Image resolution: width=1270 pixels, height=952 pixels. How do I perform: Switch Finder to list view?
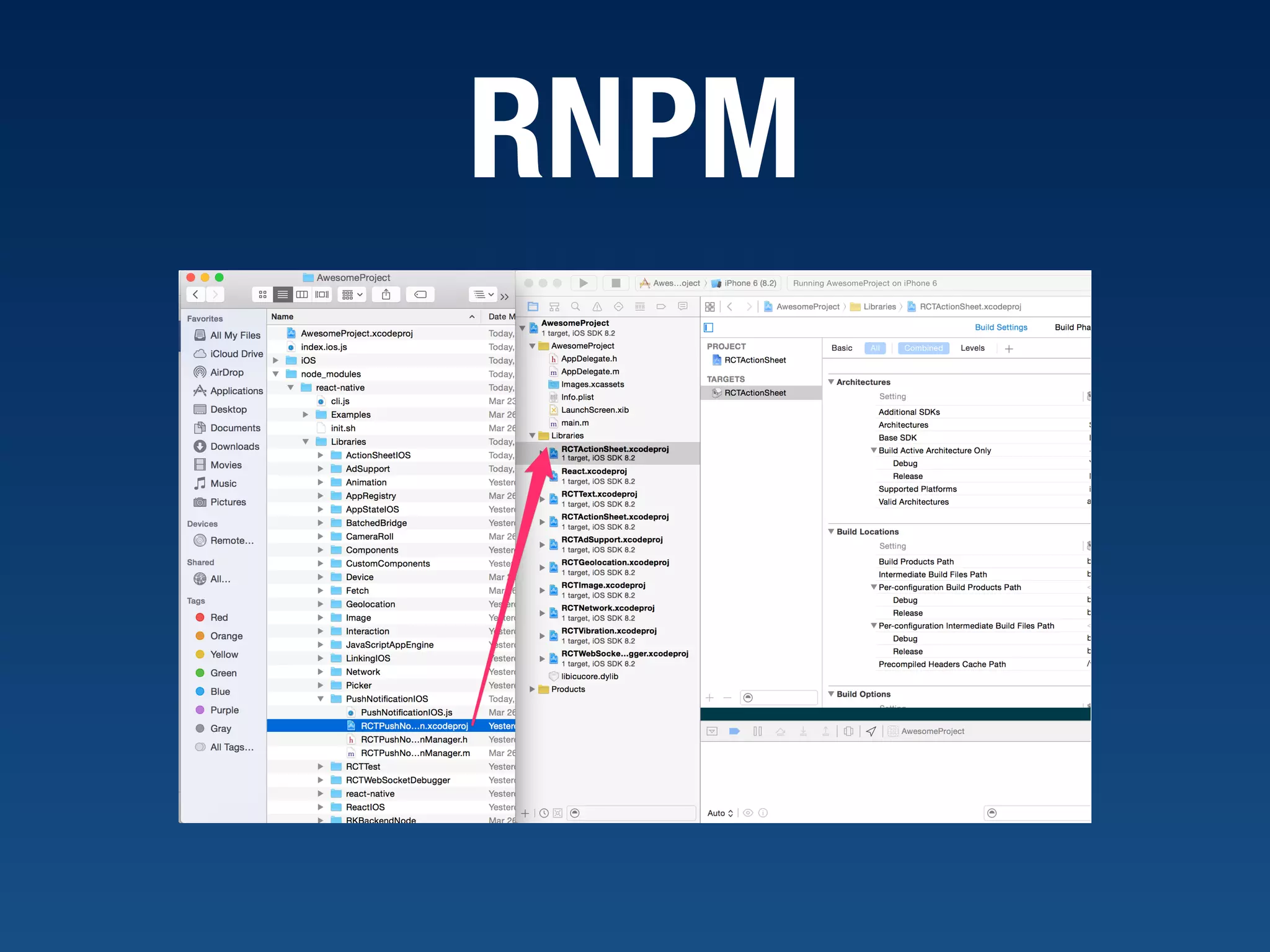(282, 294)
